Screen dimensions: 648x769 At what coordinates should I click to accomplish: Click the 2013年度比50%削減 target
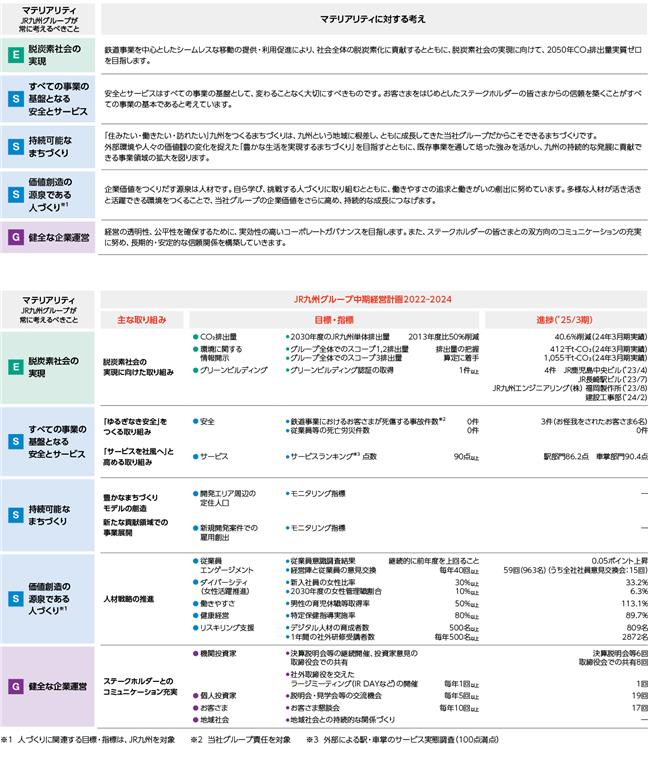pos(443,337)
